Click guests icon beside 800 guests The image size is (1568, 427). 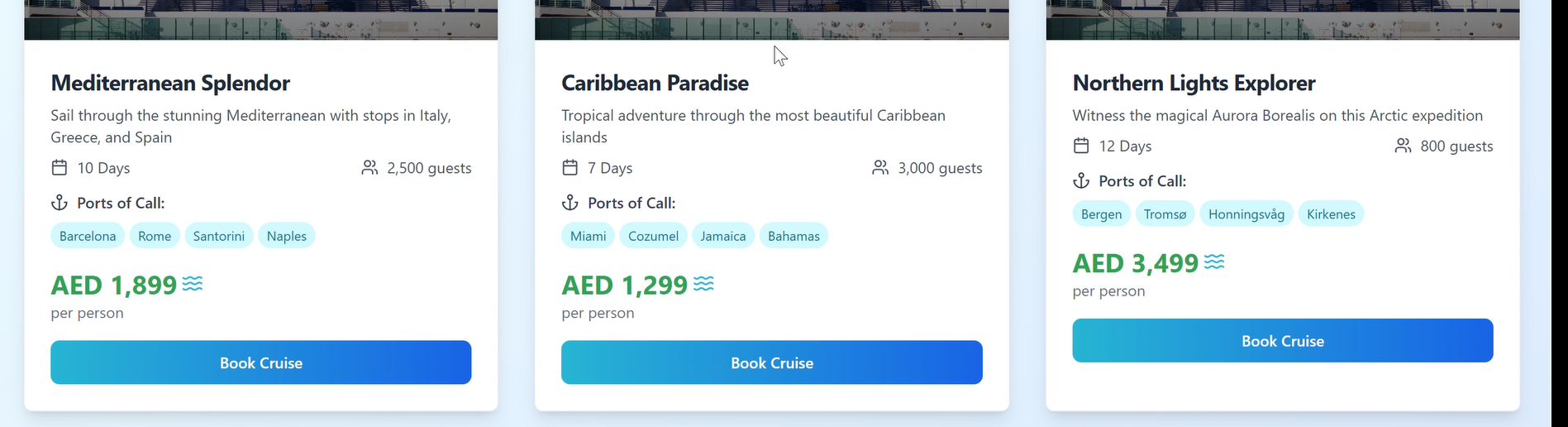pos(1403,146)
